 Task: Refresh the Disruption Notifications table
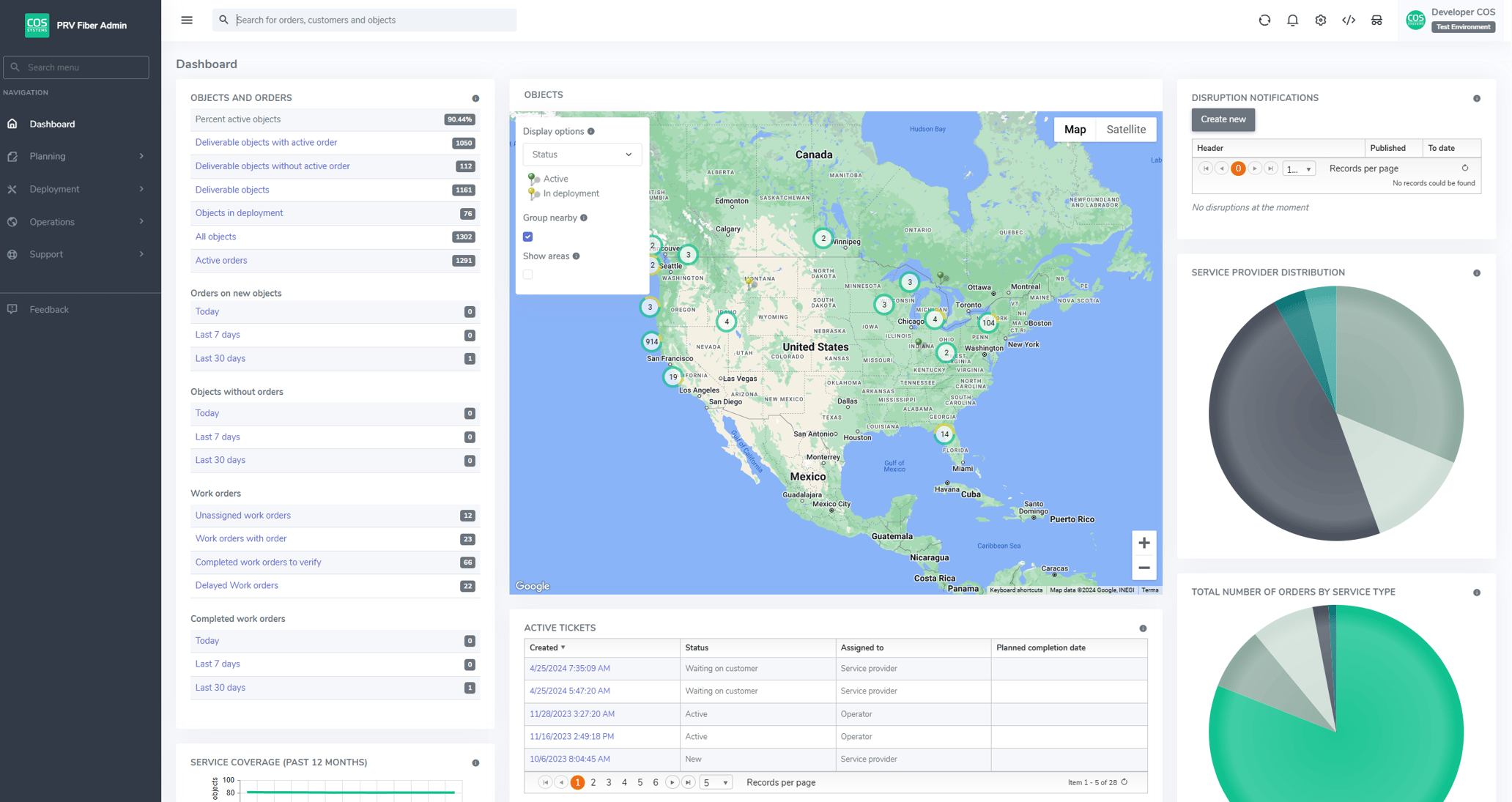point(1464,168)
